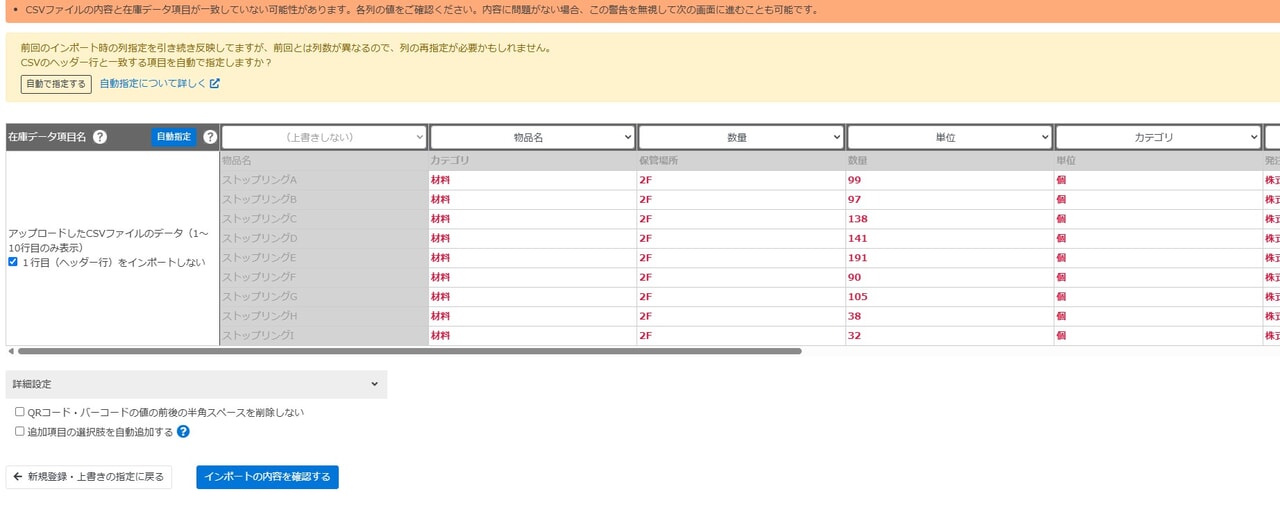Click help icon next to 自動指定 button
The height and width of the screenshot is (512, 1280).
[210, 137]
